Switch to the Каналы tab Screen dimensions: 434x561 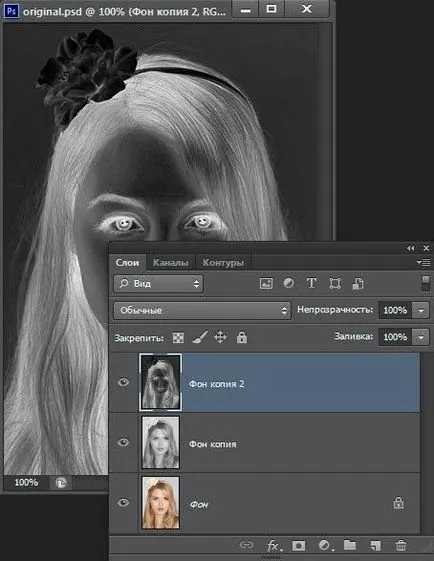click(171, 263)
